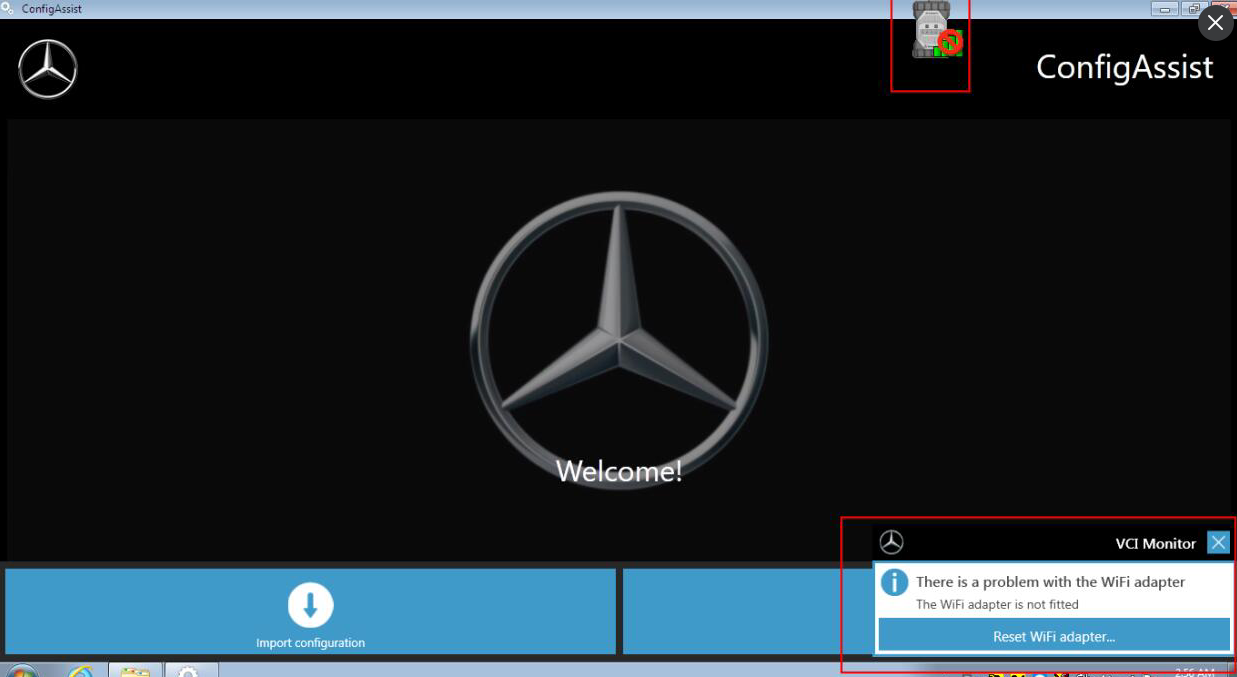Click the blue info icon in VCI Monitor
Image resolution: width=1237 pixels, height=677 pixels.
(x=894, y=582)
